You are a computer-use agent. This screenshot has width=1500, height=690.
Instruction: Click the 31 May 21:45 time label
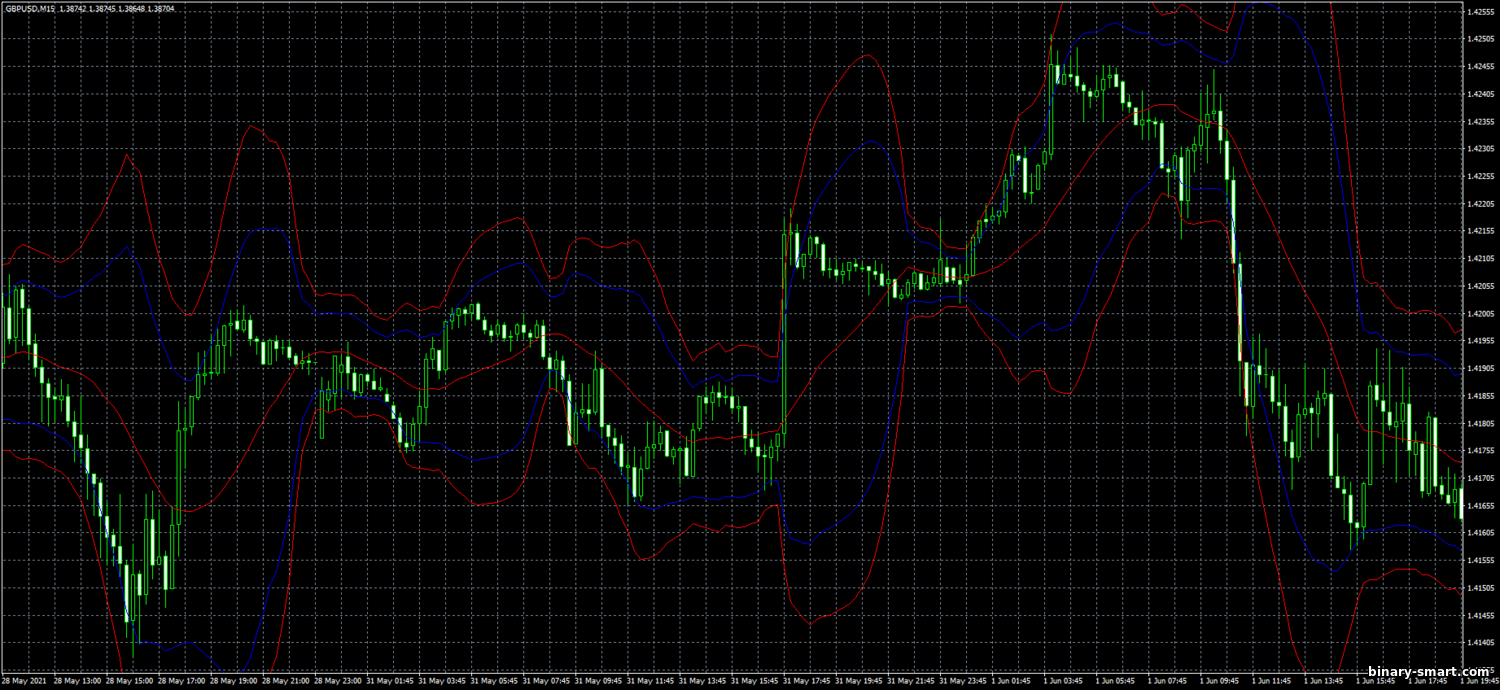pos(910,680)
